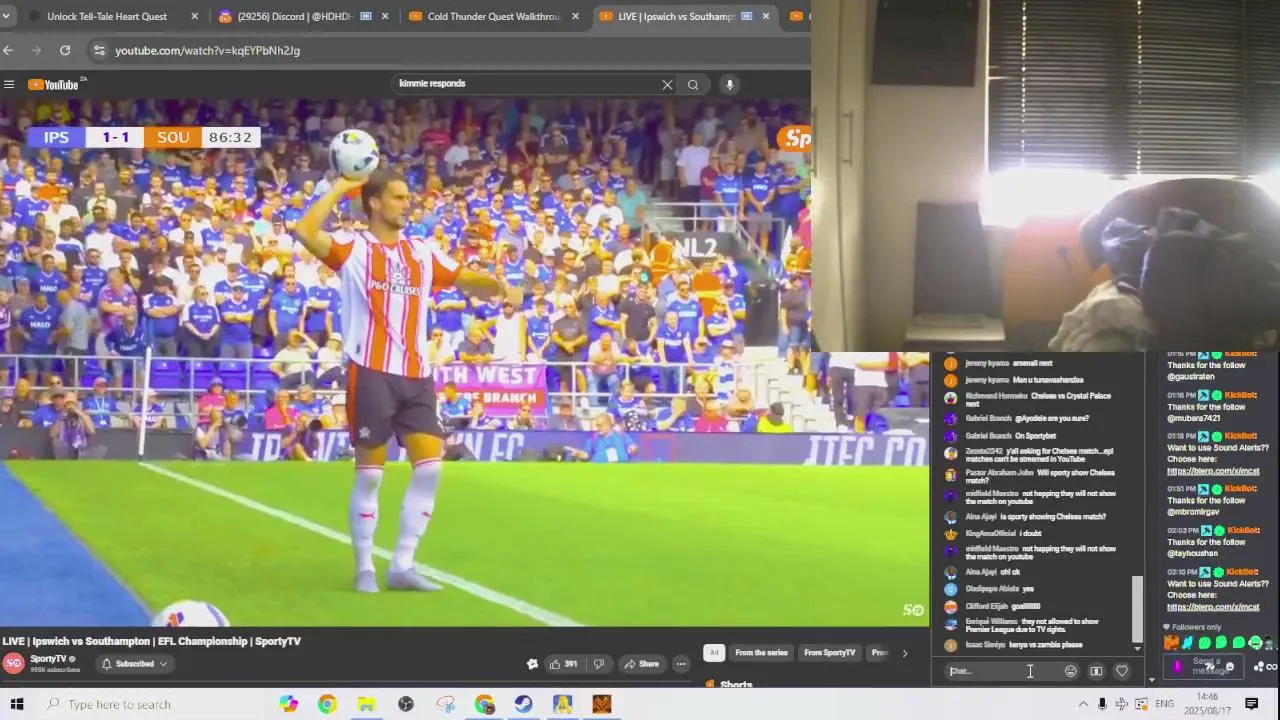The height and width of the screenshot is (720, 1280).
Task: Show more filter chips with right chevron
Action: [905, 653]
